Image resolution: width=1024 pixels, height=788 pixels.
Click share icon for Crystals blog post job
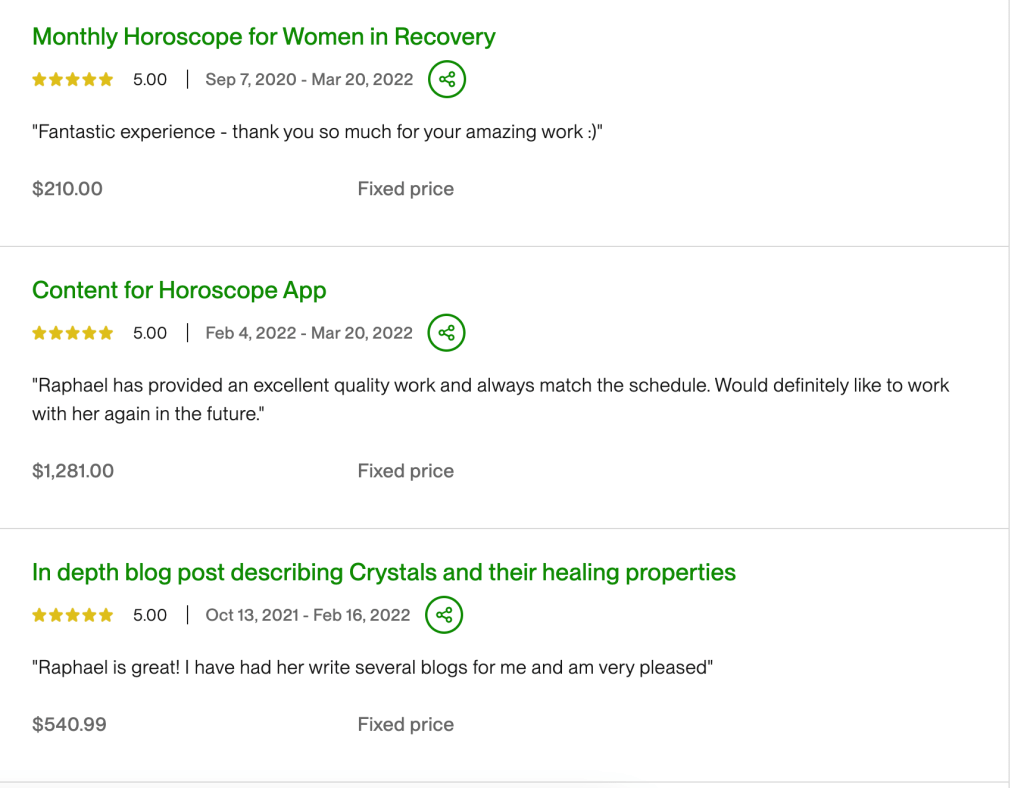pos(444,615)
